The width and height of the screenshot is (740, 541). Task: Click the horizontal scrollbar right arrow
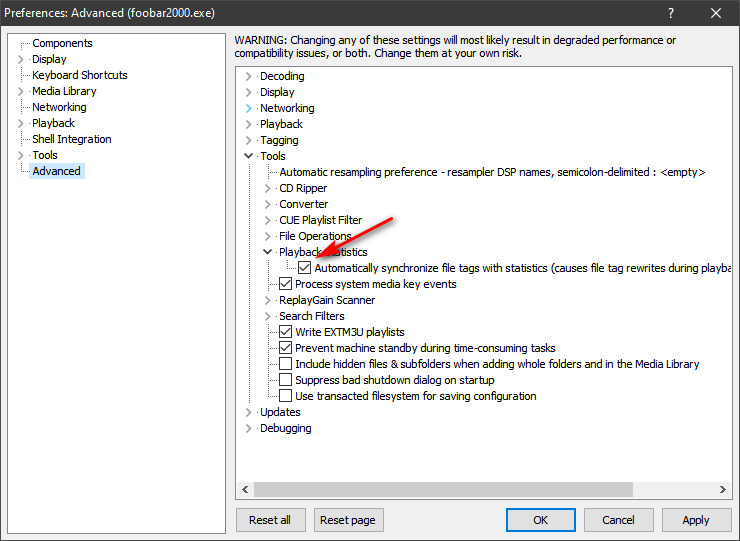click(723, 490)
